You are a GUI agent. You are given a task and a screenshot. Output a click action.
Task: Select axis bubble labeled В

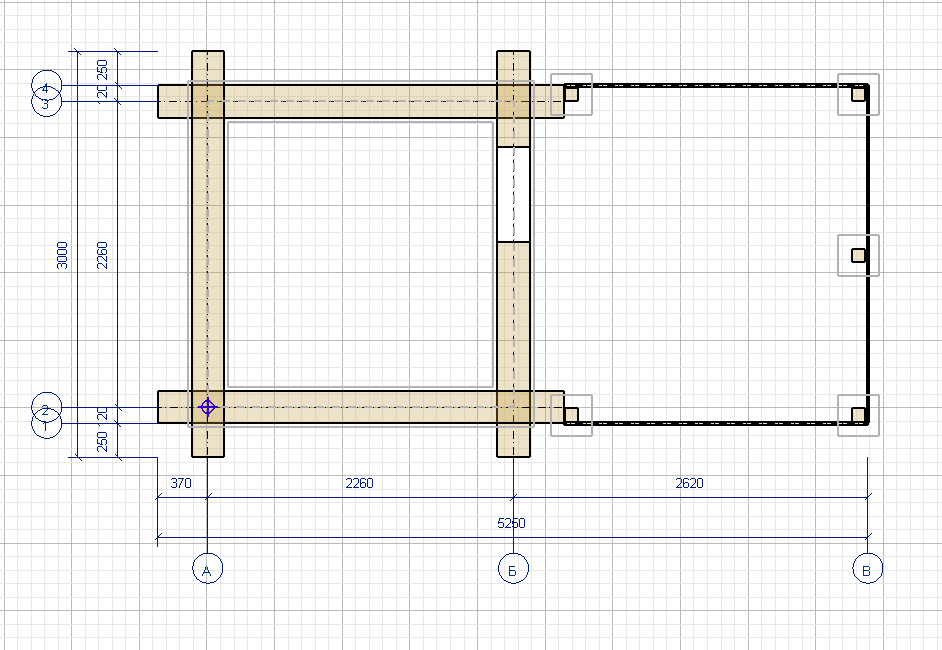tap(867, 570)
